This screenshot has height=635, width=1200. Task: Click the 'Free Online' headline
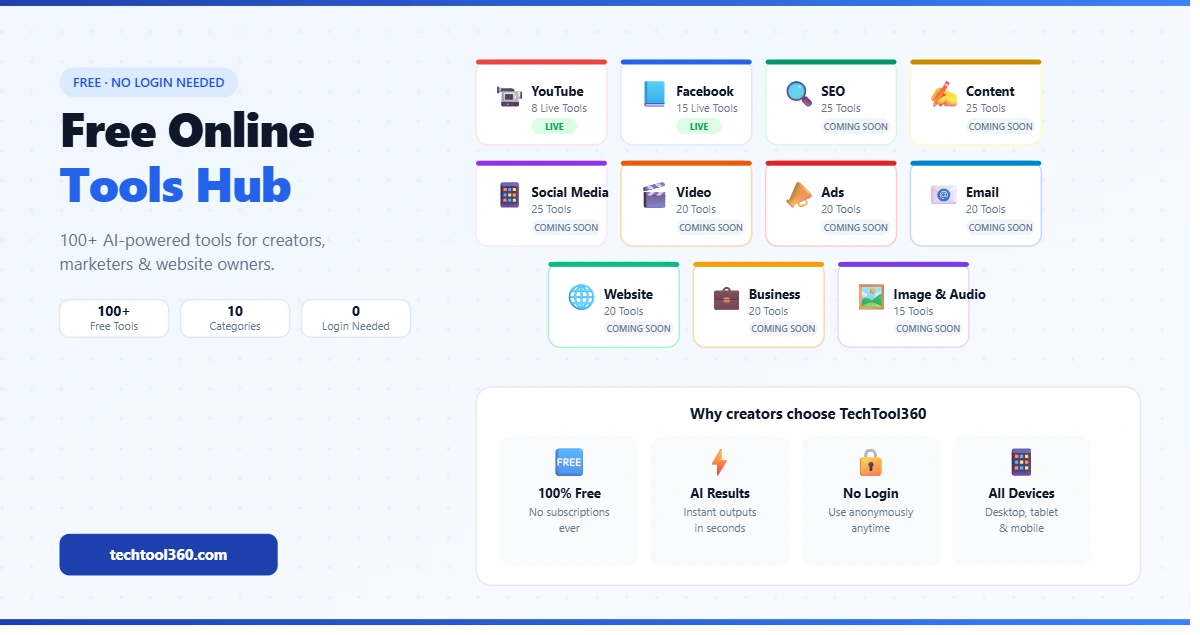[x=187, y=130]
